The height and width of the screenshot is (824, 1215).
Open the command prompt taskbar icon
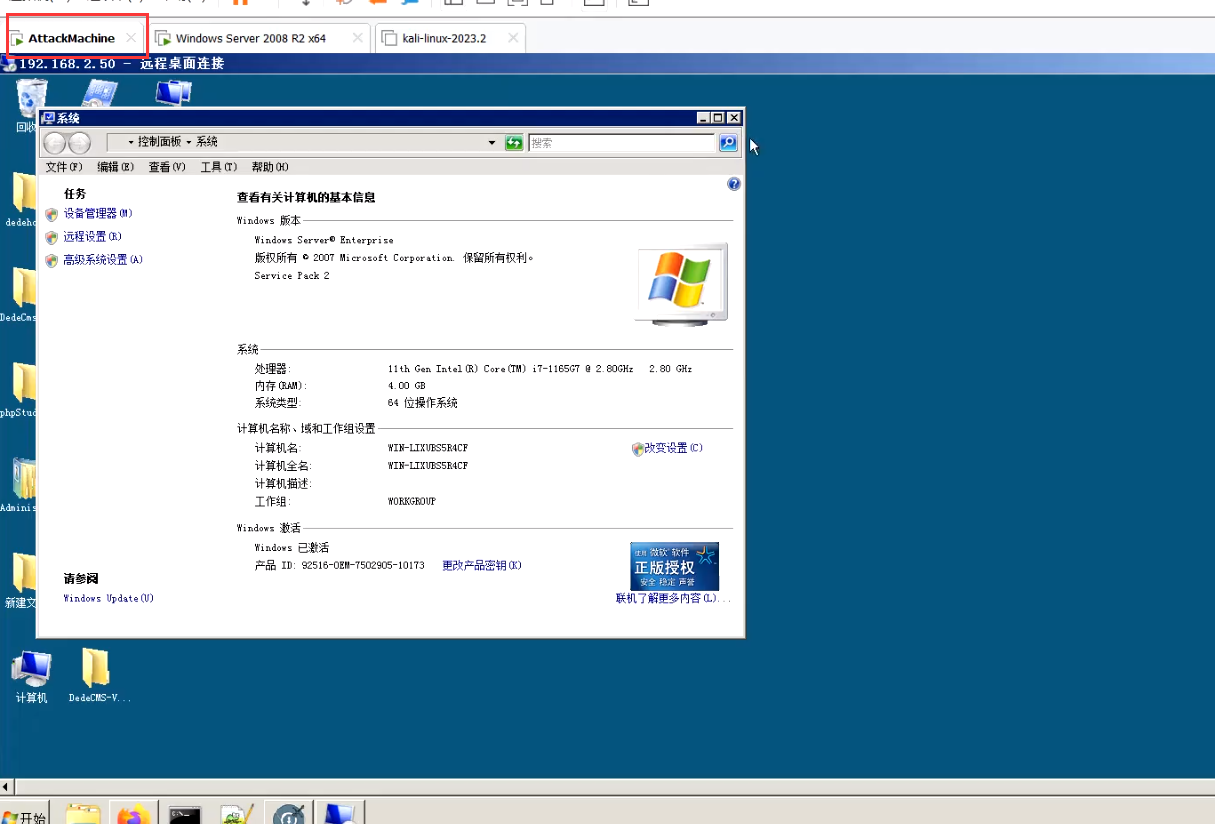coord(186,814)
